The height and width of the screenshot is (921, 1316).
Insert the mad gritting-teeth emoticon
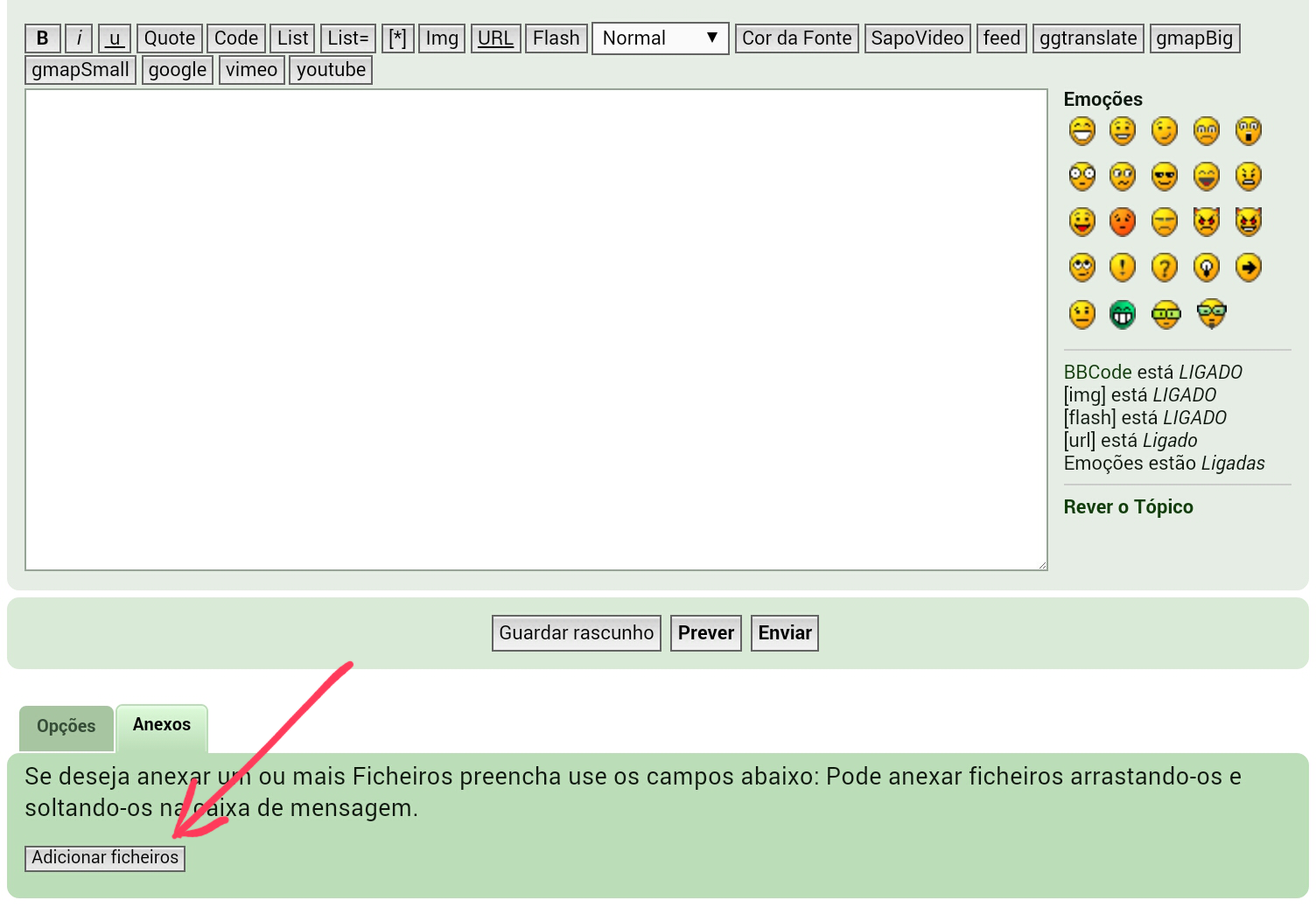[1249, 177]
